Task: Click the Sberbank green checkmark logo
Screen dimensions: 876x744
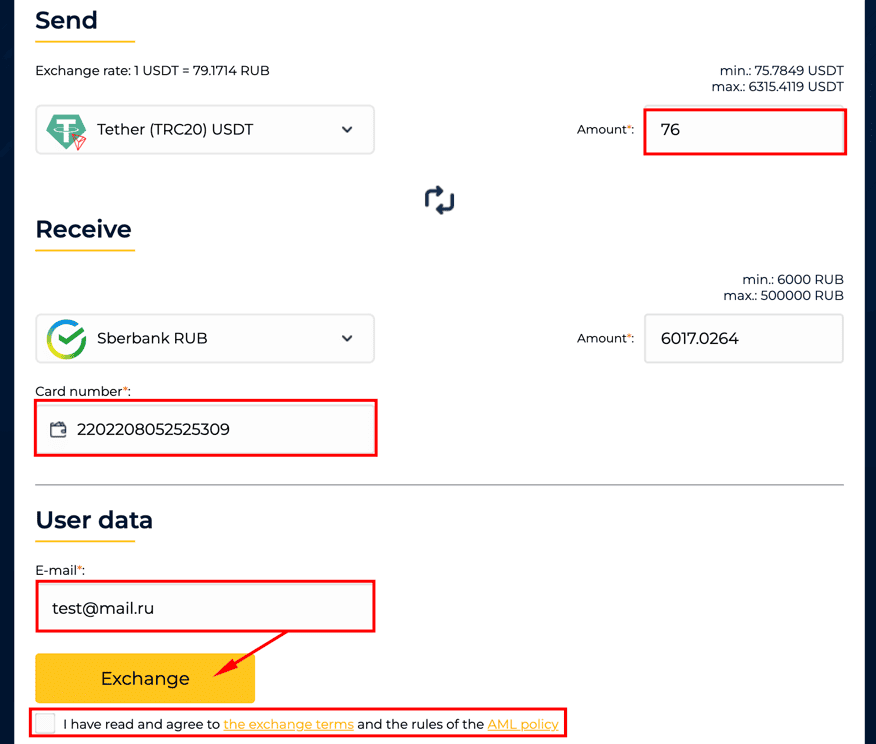Action: point(66,338)
